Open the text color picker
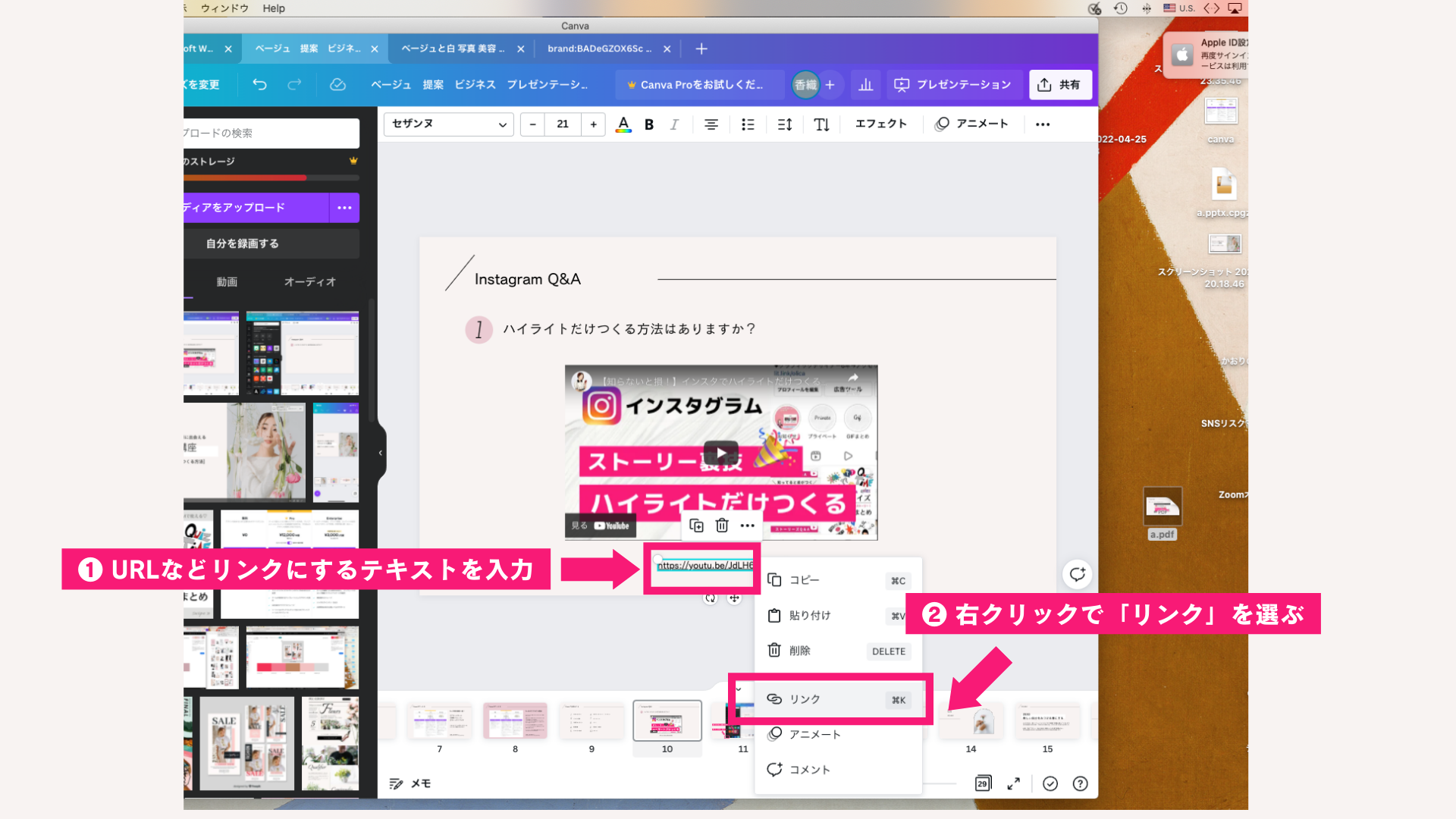Viewport: 1456px width, 819px height. [623, 124]
